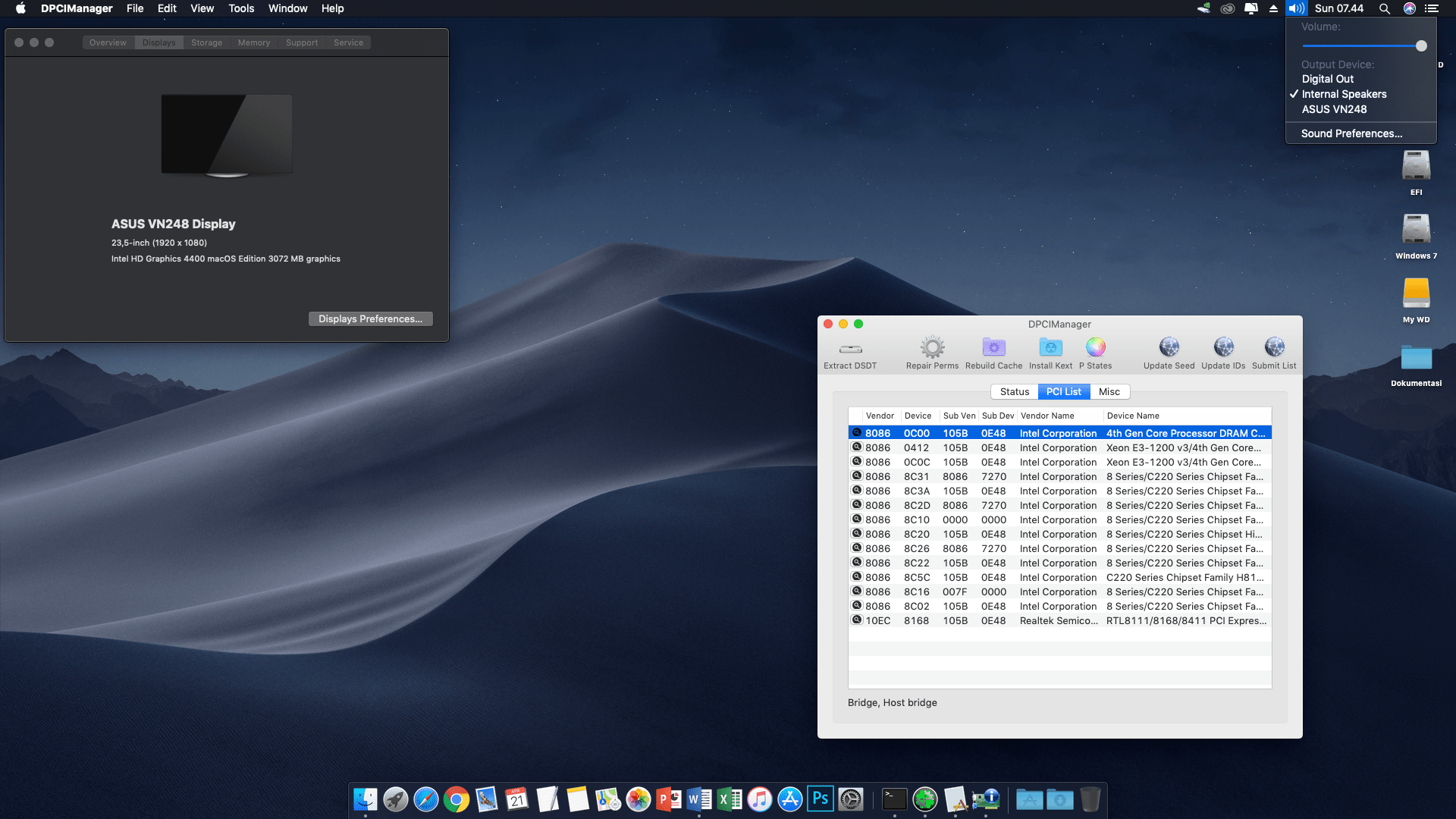This screenshot has width=1456, height=819.
Task: Launch Safari from the dock
Action: pyautogui.click(x=426, y=799)
